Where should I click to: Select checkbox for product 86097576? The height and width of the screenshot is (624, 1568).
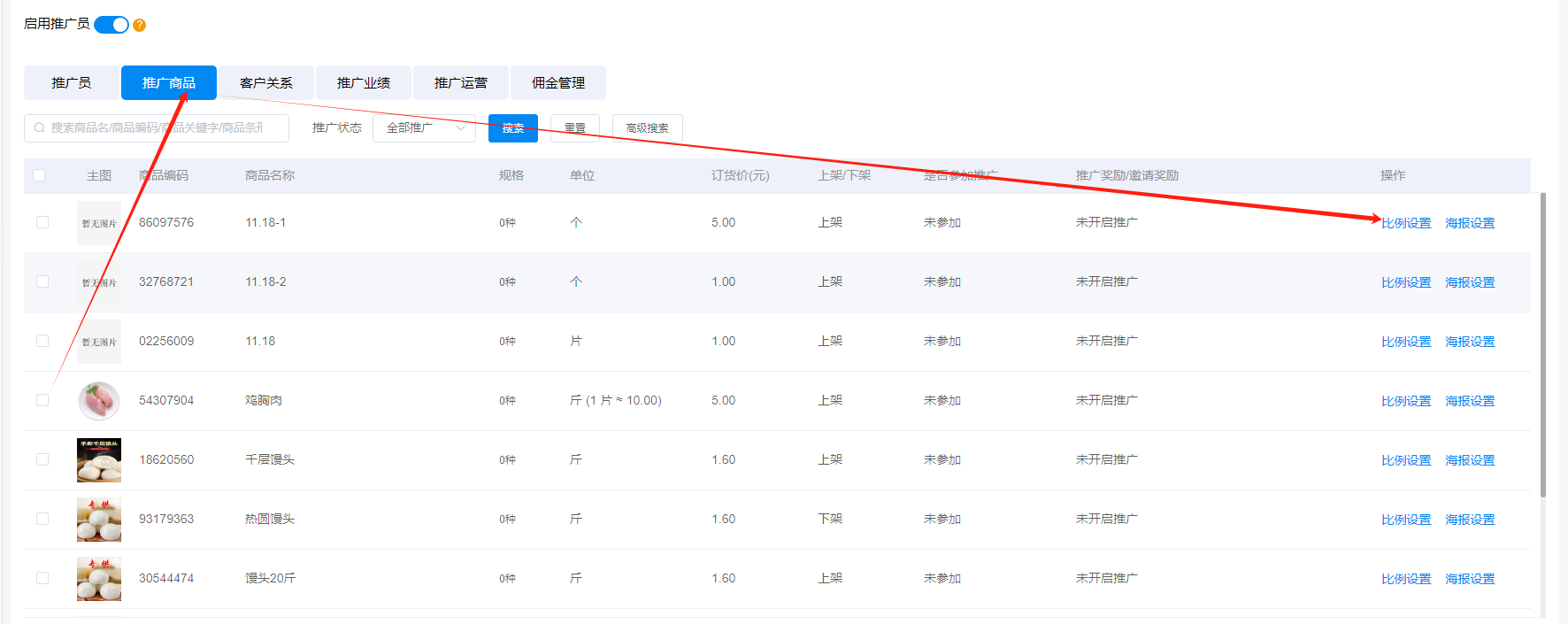point(42,222)
